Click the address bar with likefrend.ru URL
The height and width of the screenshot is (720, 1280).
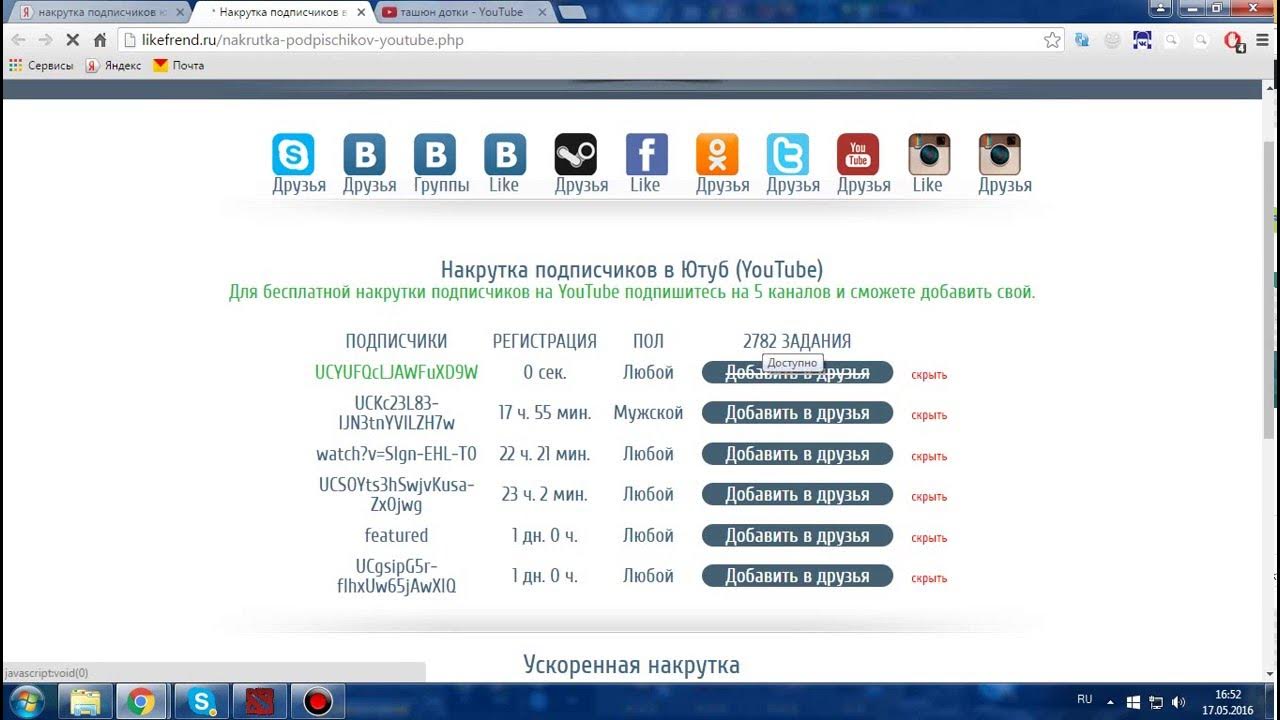click(590, 40)
